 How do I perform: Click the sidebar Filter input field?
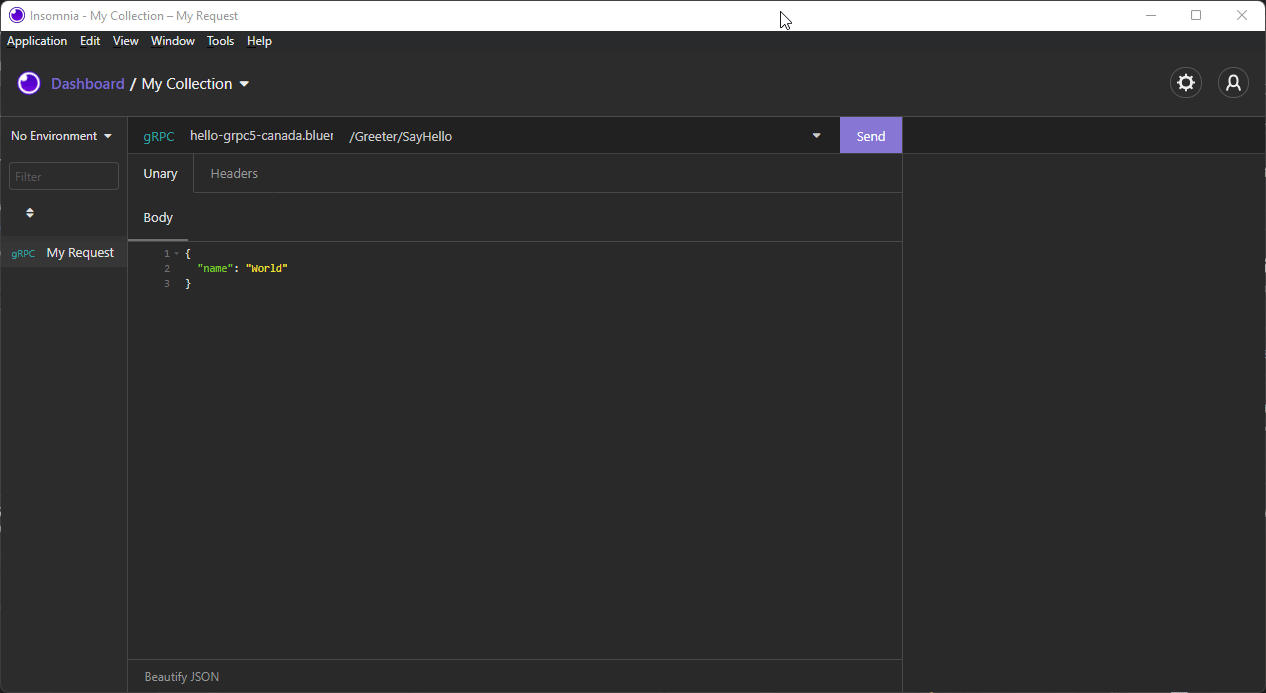coord(64,176)
